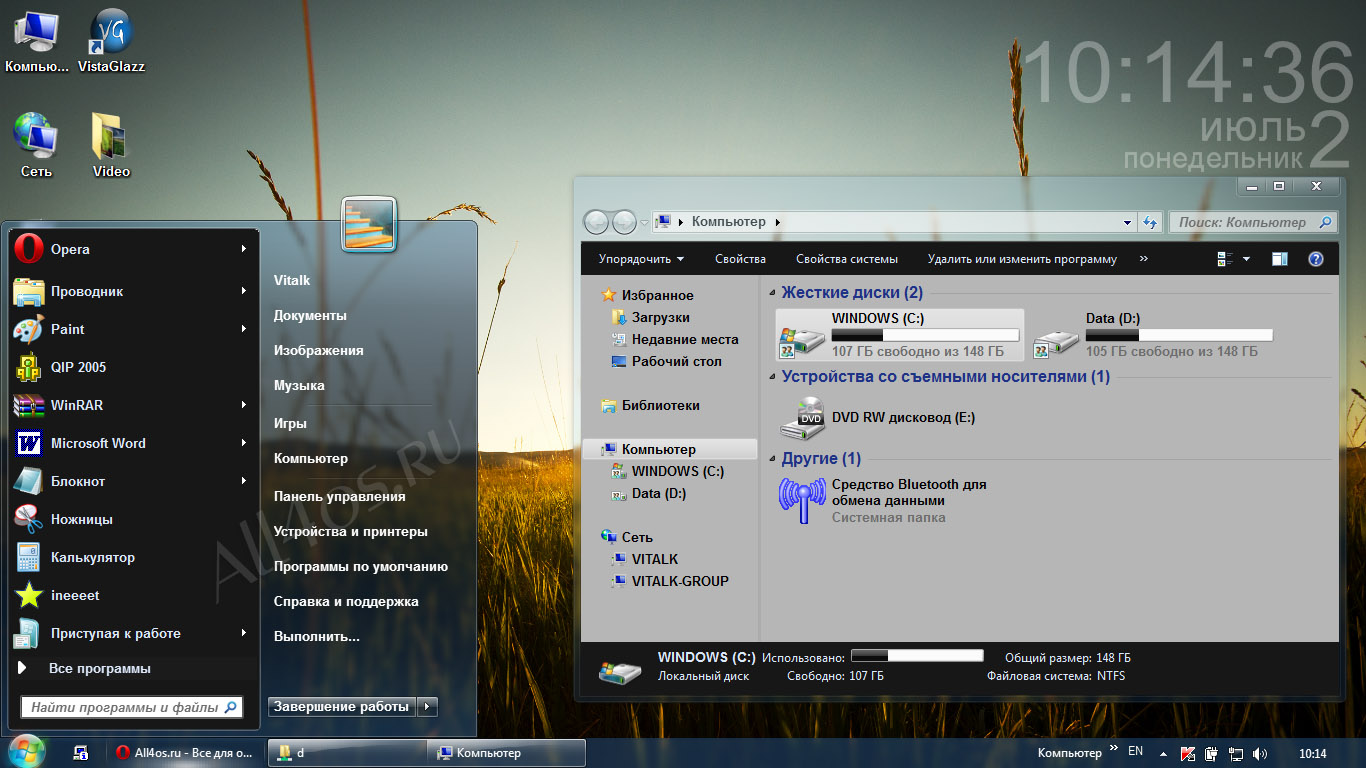Open Панель управления from the Start menu
Viewport: 1366px width, 768px height.
tap(340, 496)
